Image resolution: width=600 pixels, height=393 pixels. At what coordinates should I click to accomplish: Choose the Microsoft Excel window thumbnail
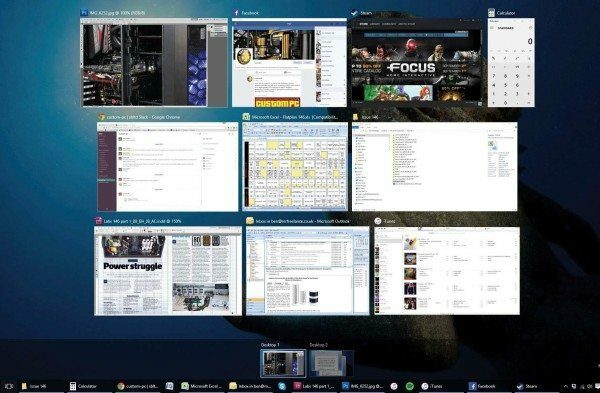[x=295, y=167]
